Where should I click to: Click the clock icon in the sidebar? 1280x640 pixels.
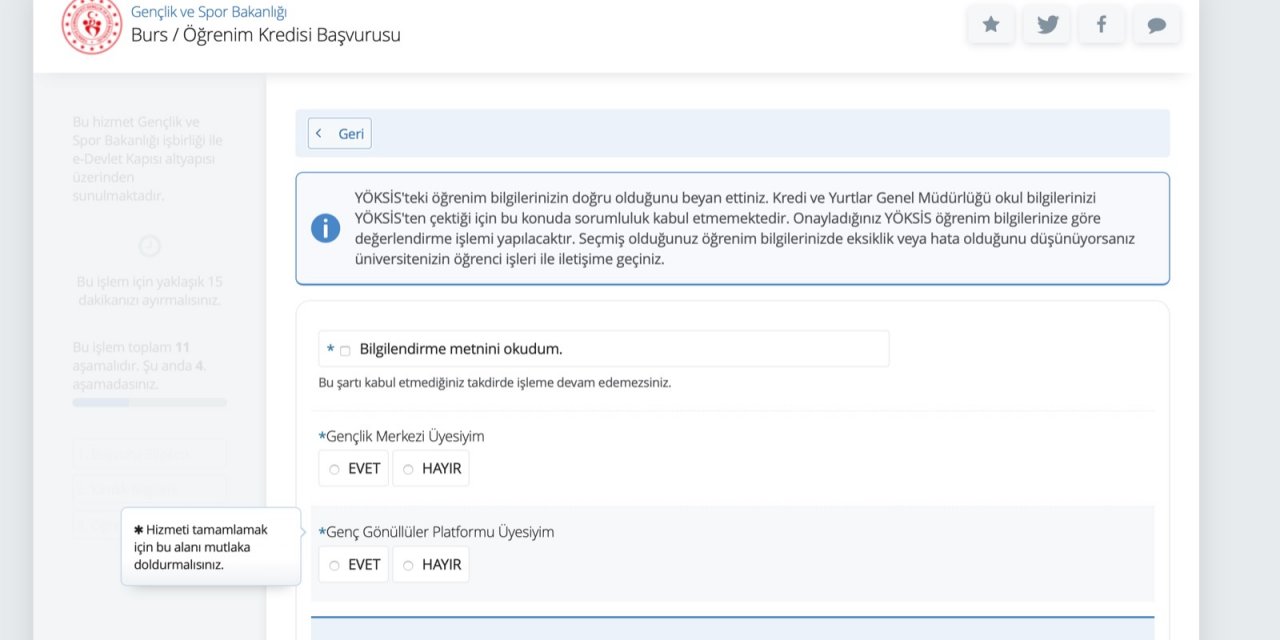149,246
